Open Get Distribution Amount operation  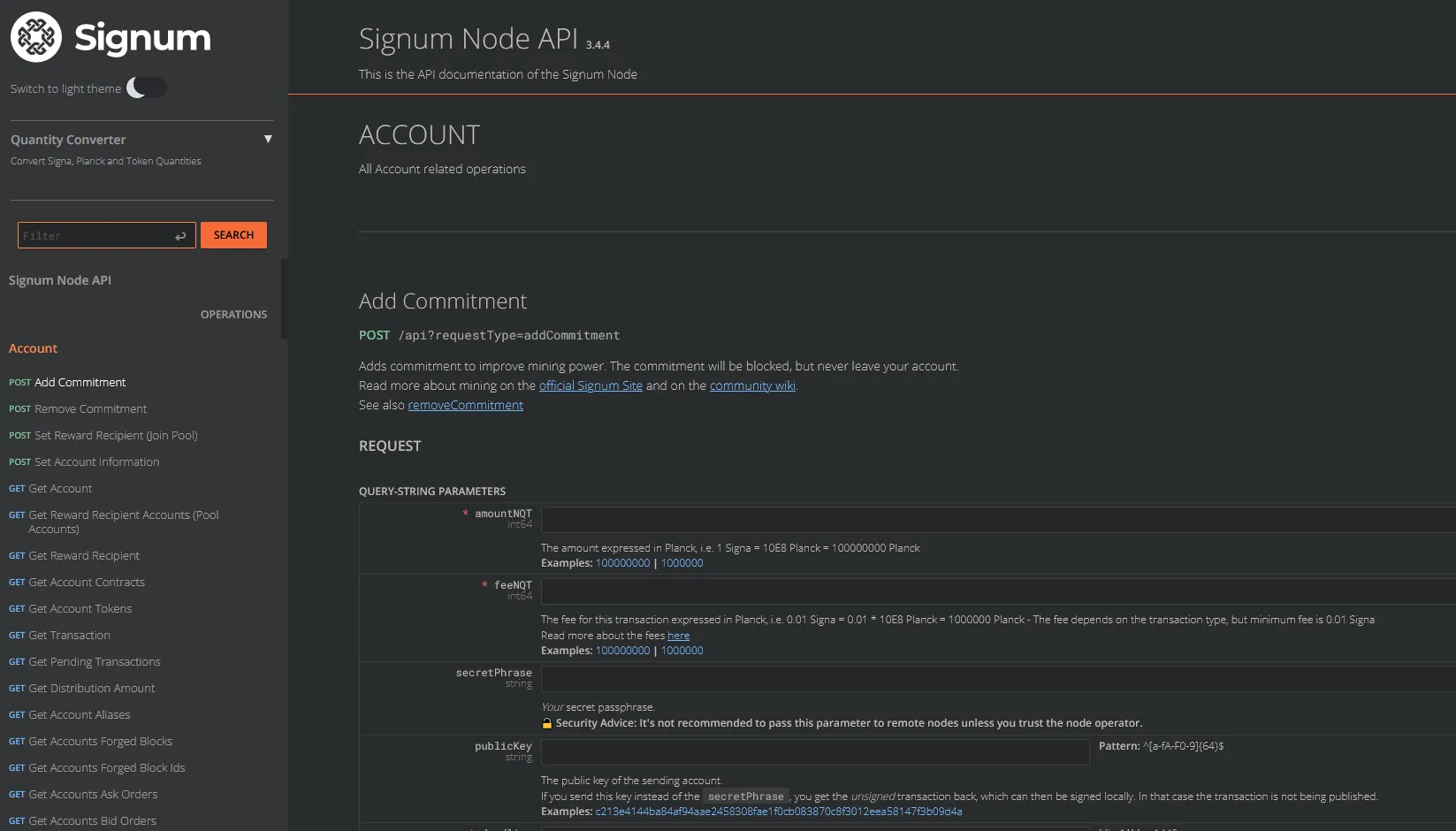point(82,688)
